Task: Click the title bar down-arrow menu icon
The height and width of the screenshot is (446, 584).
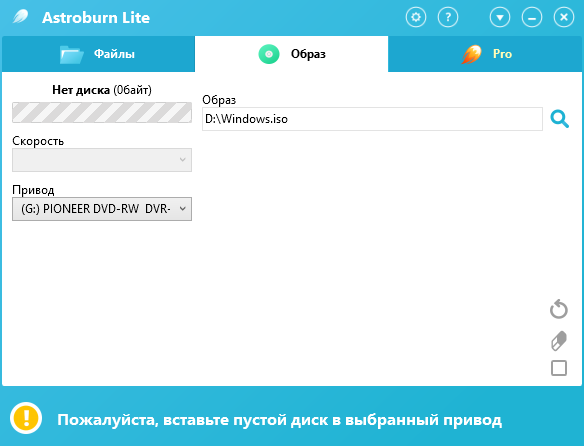Action: coord(500,17)
